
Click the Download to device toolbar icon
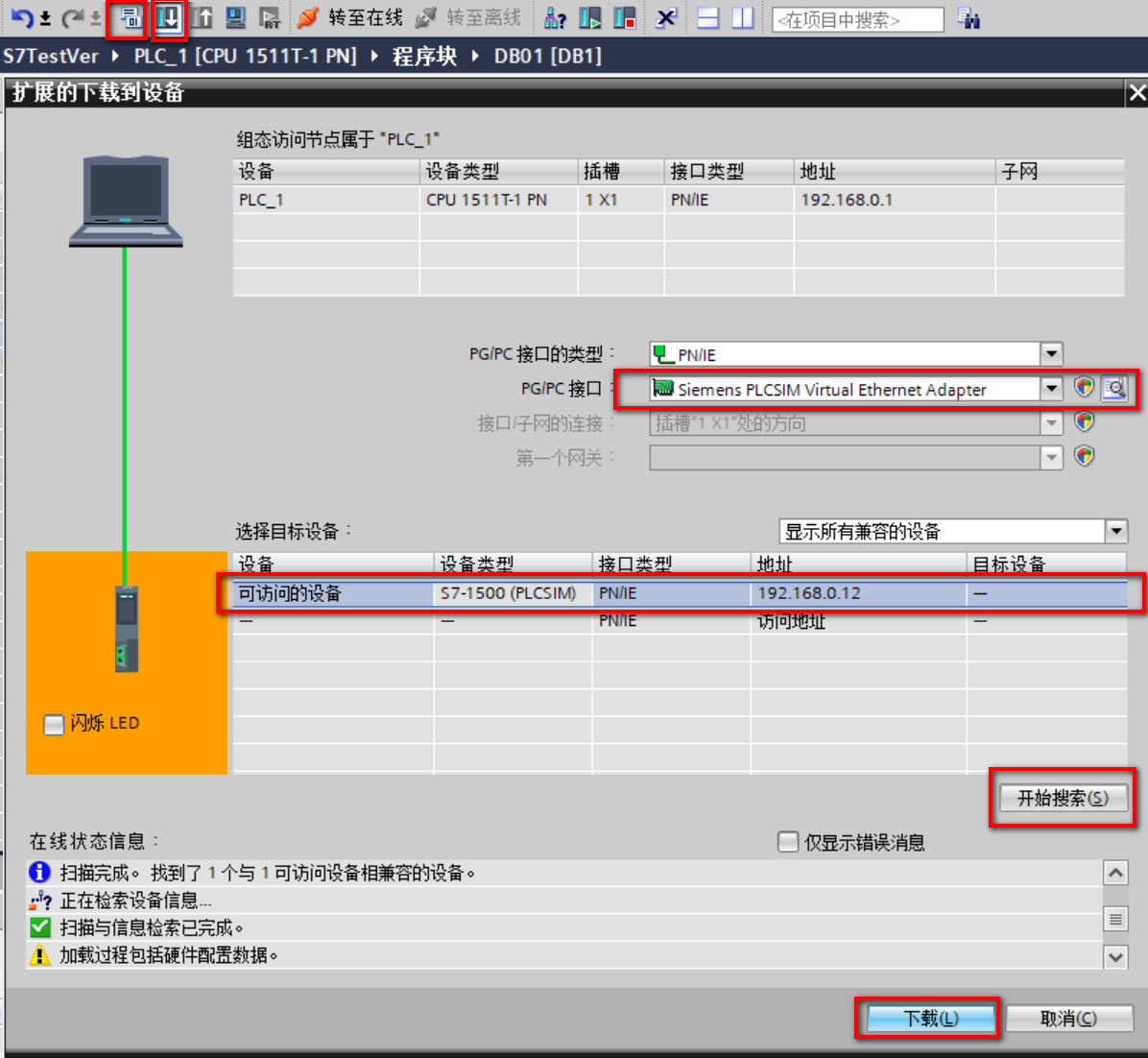point(168,18)
